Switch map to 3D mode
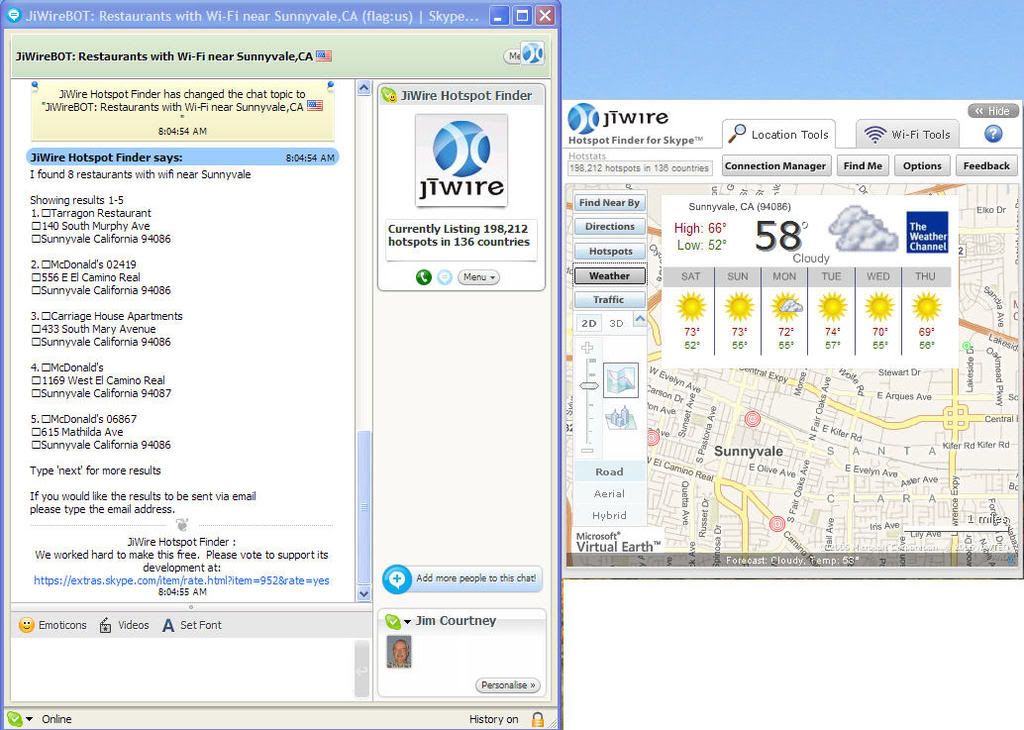1024x730 pixels. pyautogui.click(x=616, y=323)
